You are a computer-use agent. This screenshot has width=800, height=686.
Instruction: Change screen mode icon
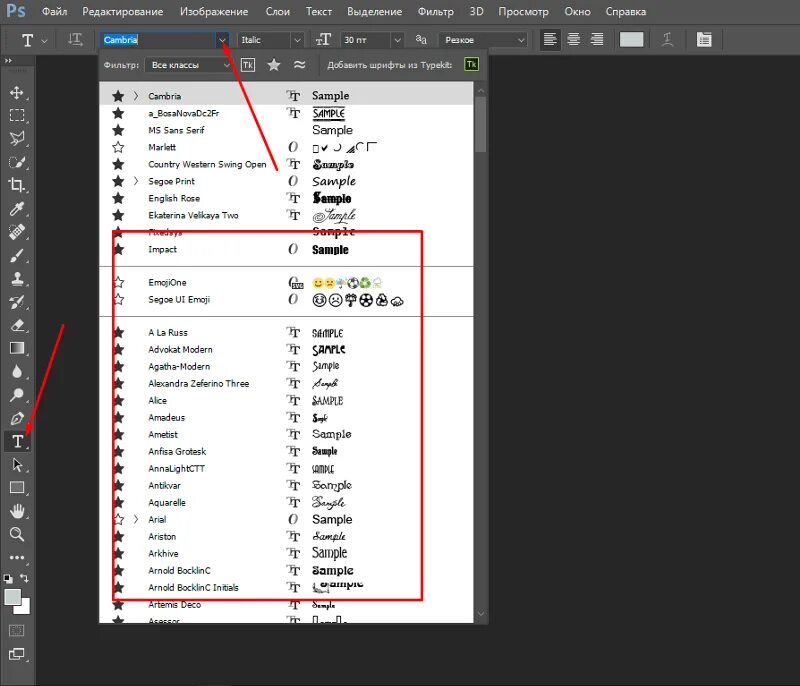click(17, 654)
